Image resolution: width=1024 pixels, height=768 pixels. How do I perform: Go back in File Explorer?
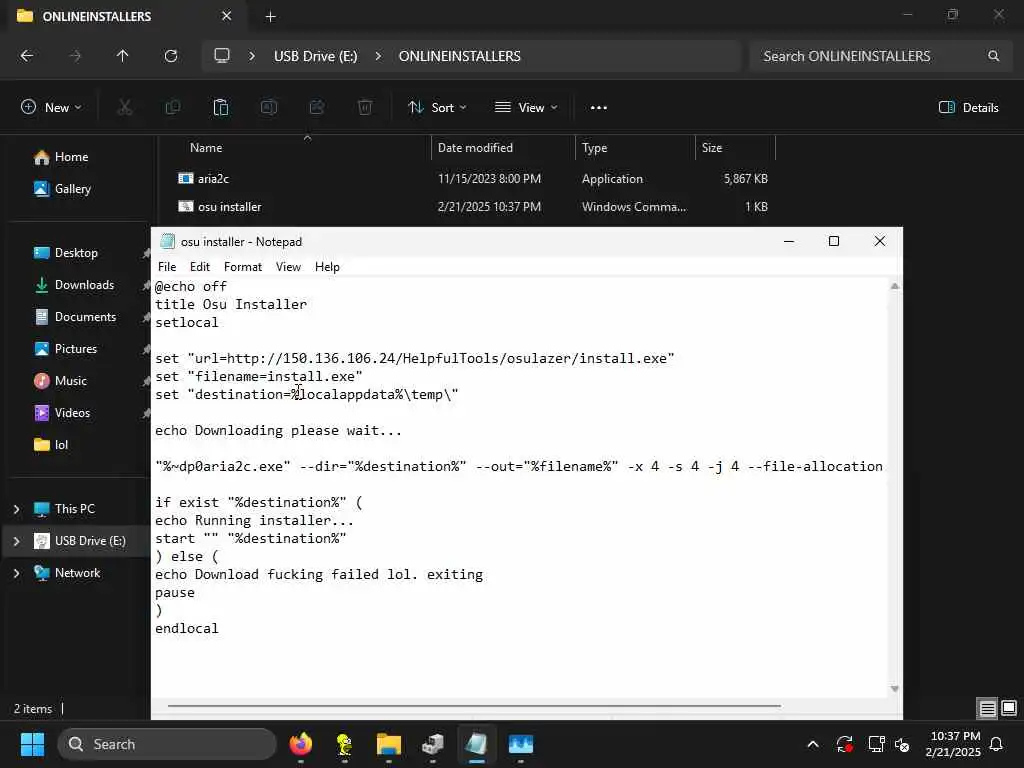(27, 56)
